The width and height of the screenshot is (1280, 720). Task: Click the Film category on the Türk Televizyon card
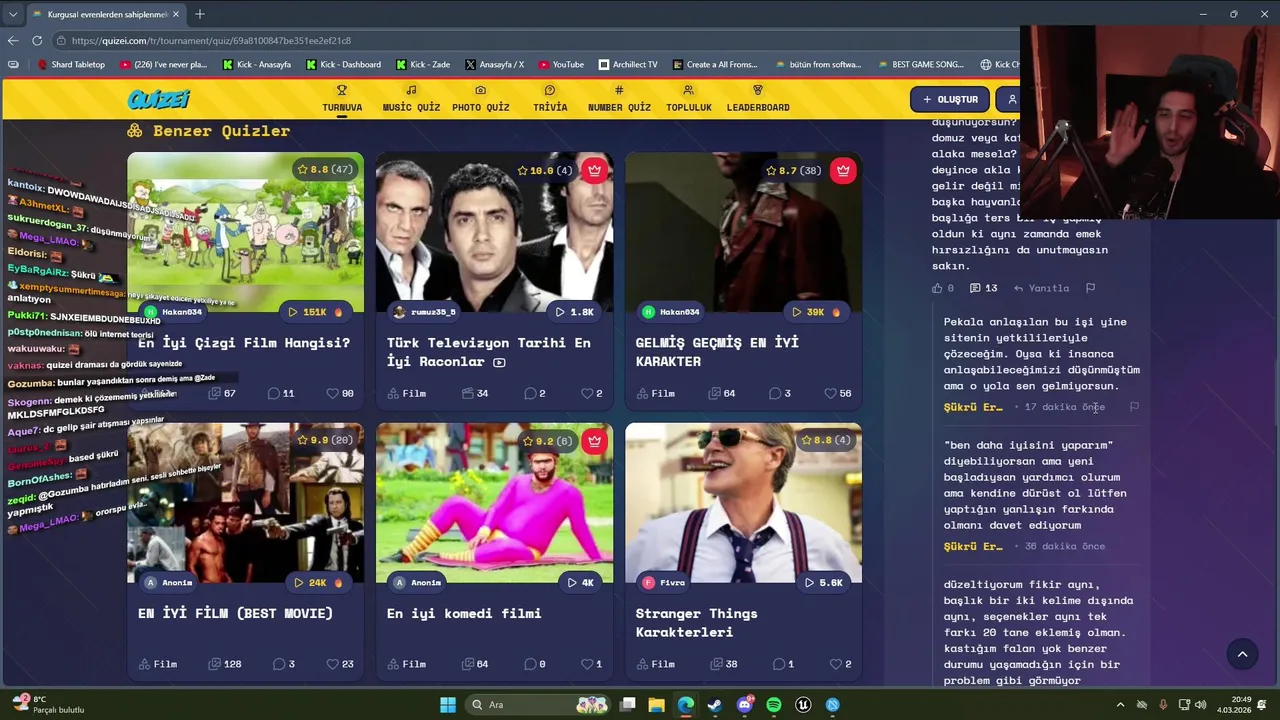(x=406, y=393)
